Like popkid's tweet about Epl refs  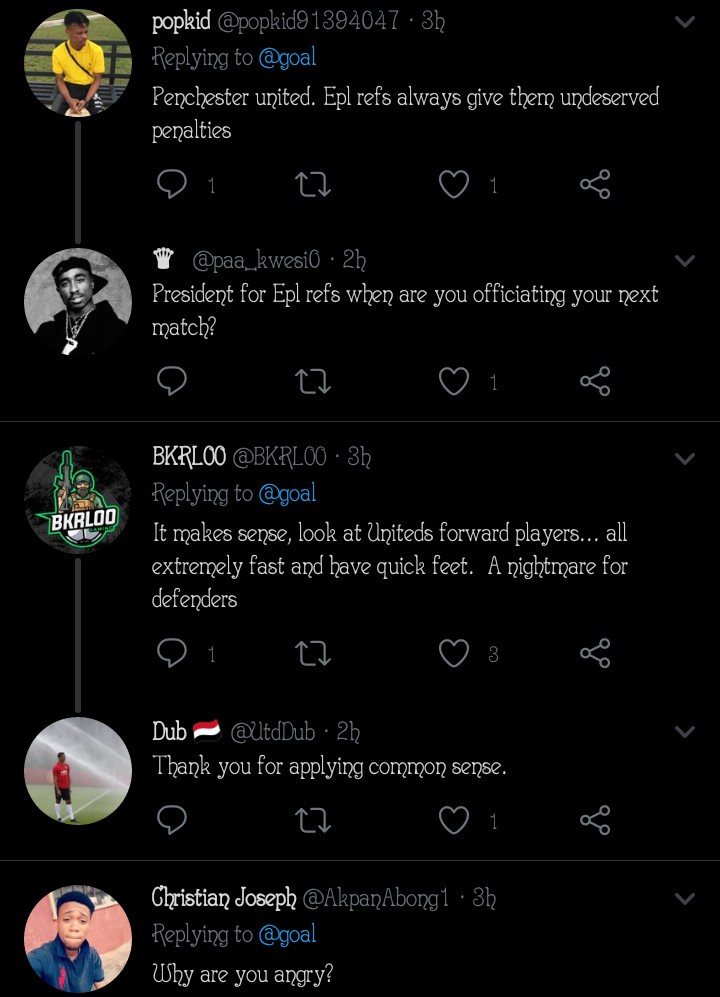coord(455,184)
